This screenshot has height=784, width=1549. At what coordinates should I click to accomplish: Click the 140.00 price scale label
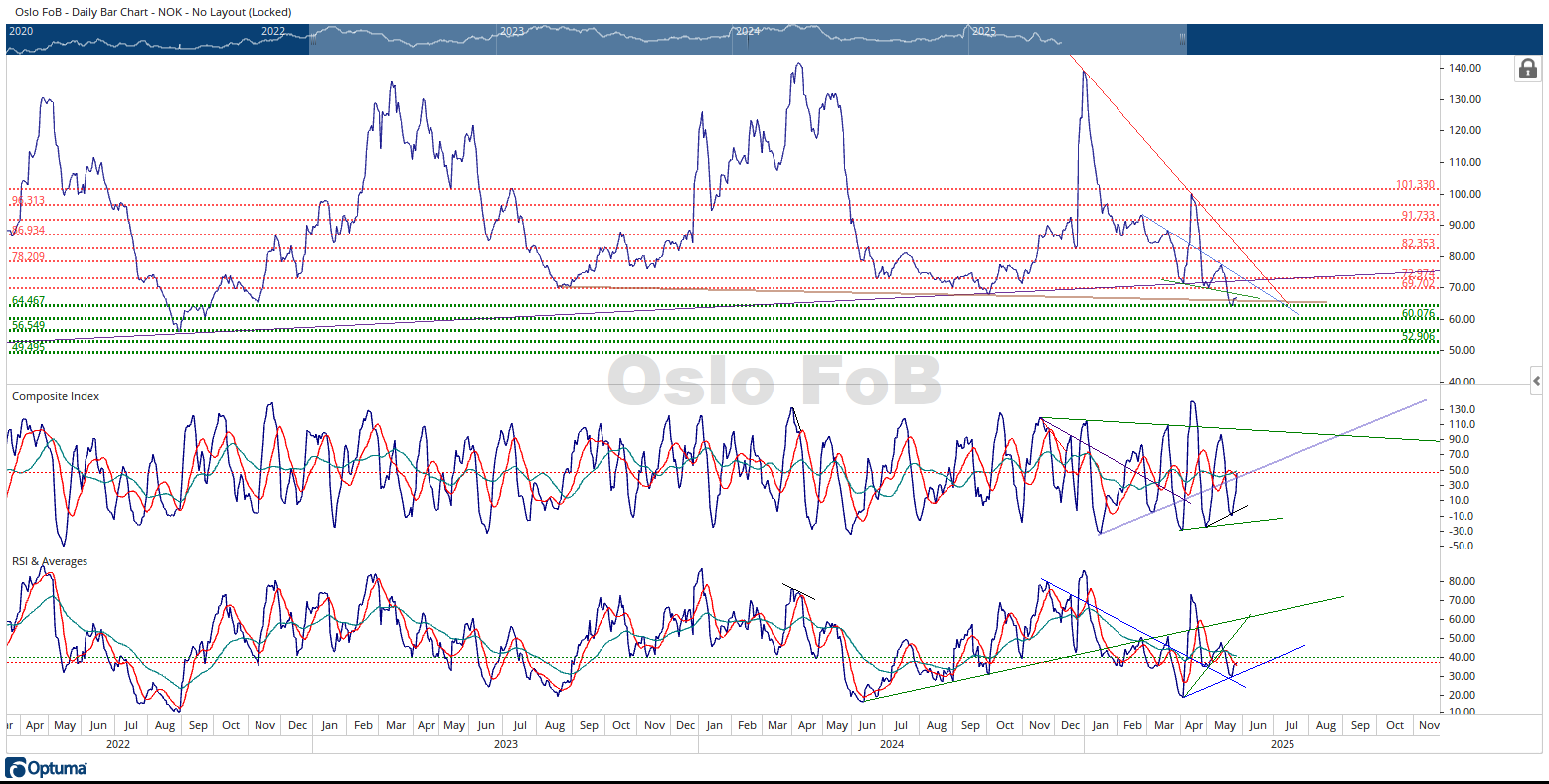click(1464, 68)
